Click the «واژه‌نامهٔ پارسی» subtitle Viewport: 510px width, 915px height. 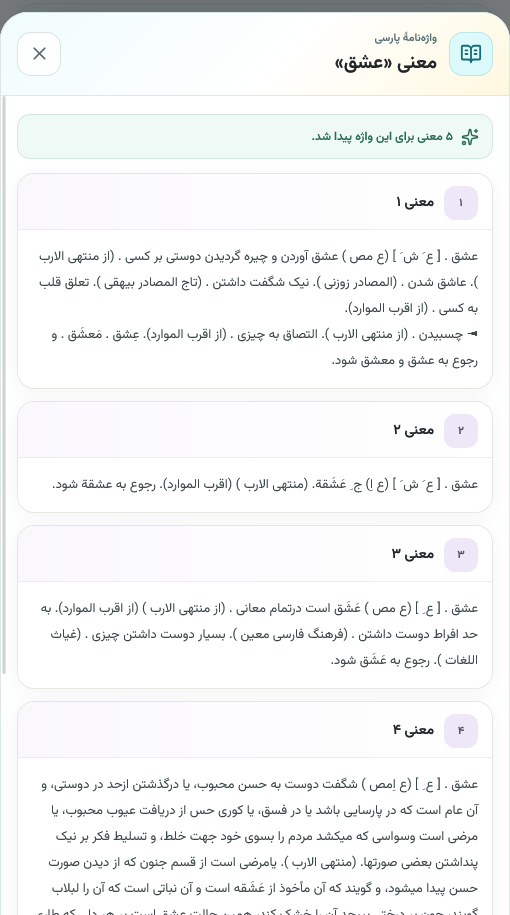406,38
